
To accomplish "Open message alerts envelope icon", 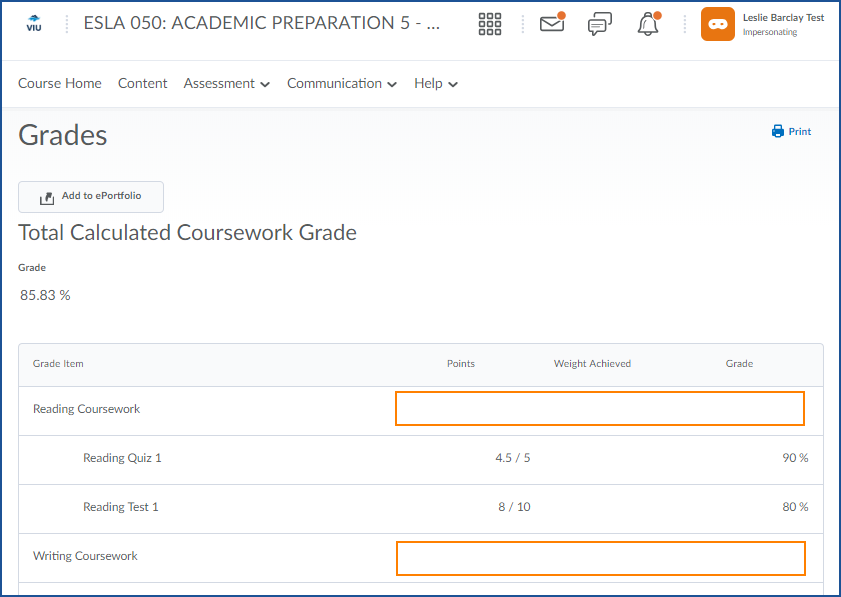I will pos(552,24).
